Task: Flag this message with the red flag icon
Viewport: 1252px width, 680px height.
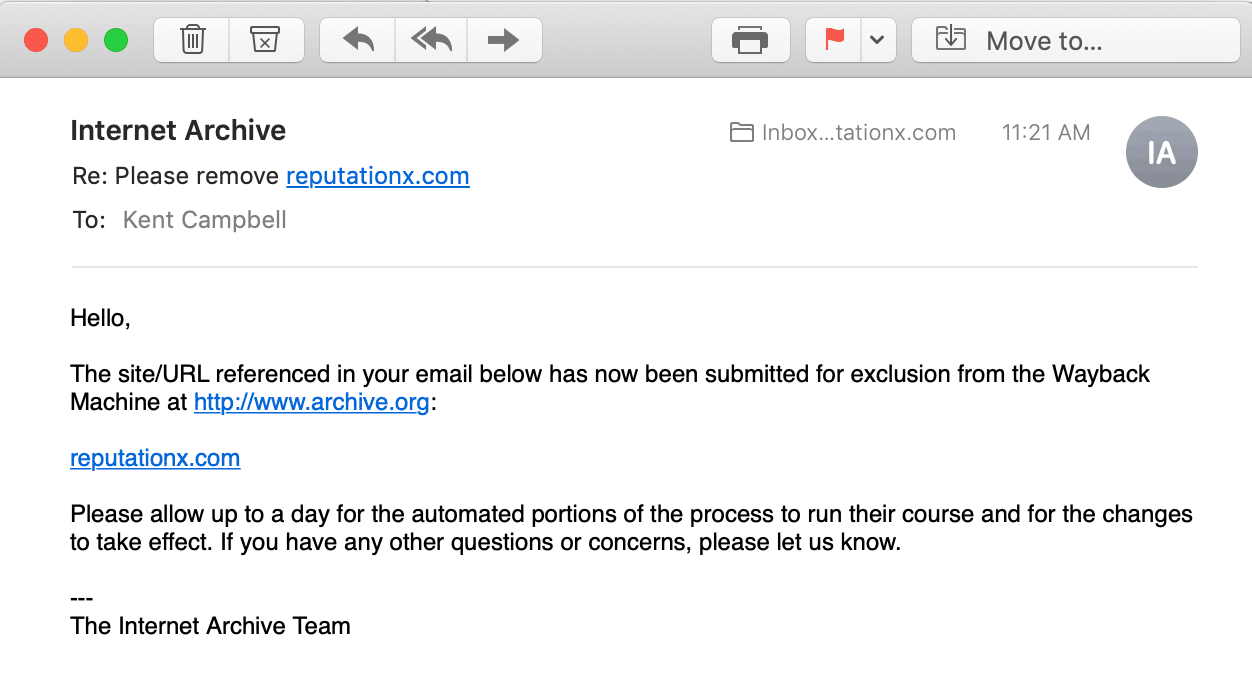Action: (832, 39)
